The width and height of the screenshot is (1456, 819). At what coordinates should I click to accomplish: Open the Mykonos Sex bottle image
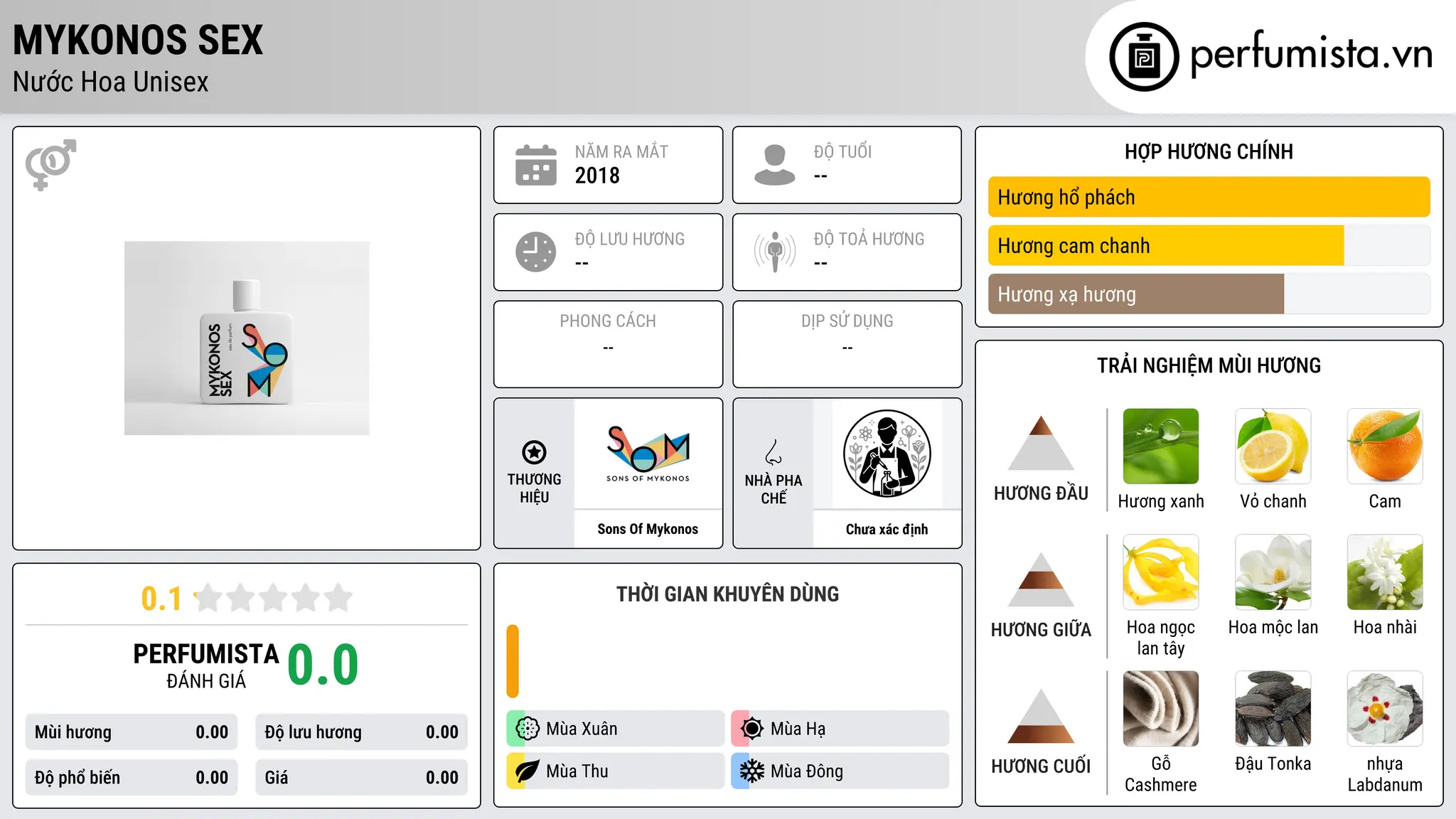247,338
